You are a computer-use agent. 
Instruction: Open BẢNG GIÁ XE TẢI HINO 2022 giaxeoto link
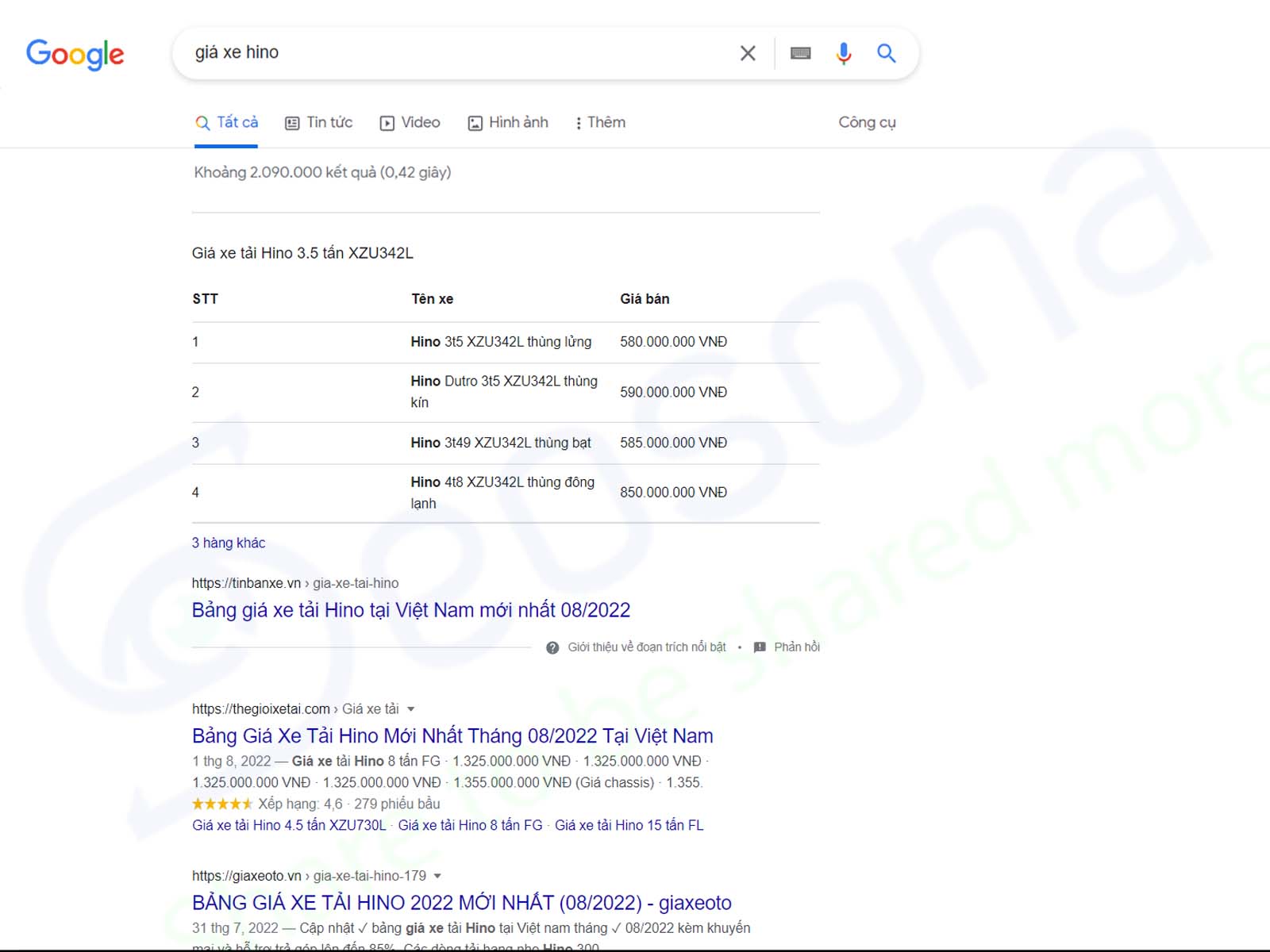(462, 903)
